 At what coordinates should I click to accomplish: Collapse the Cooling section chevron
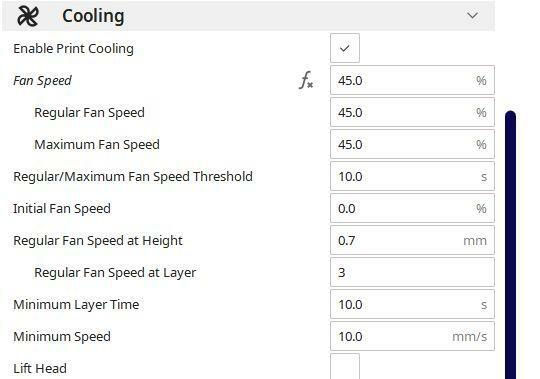point(472,15)
